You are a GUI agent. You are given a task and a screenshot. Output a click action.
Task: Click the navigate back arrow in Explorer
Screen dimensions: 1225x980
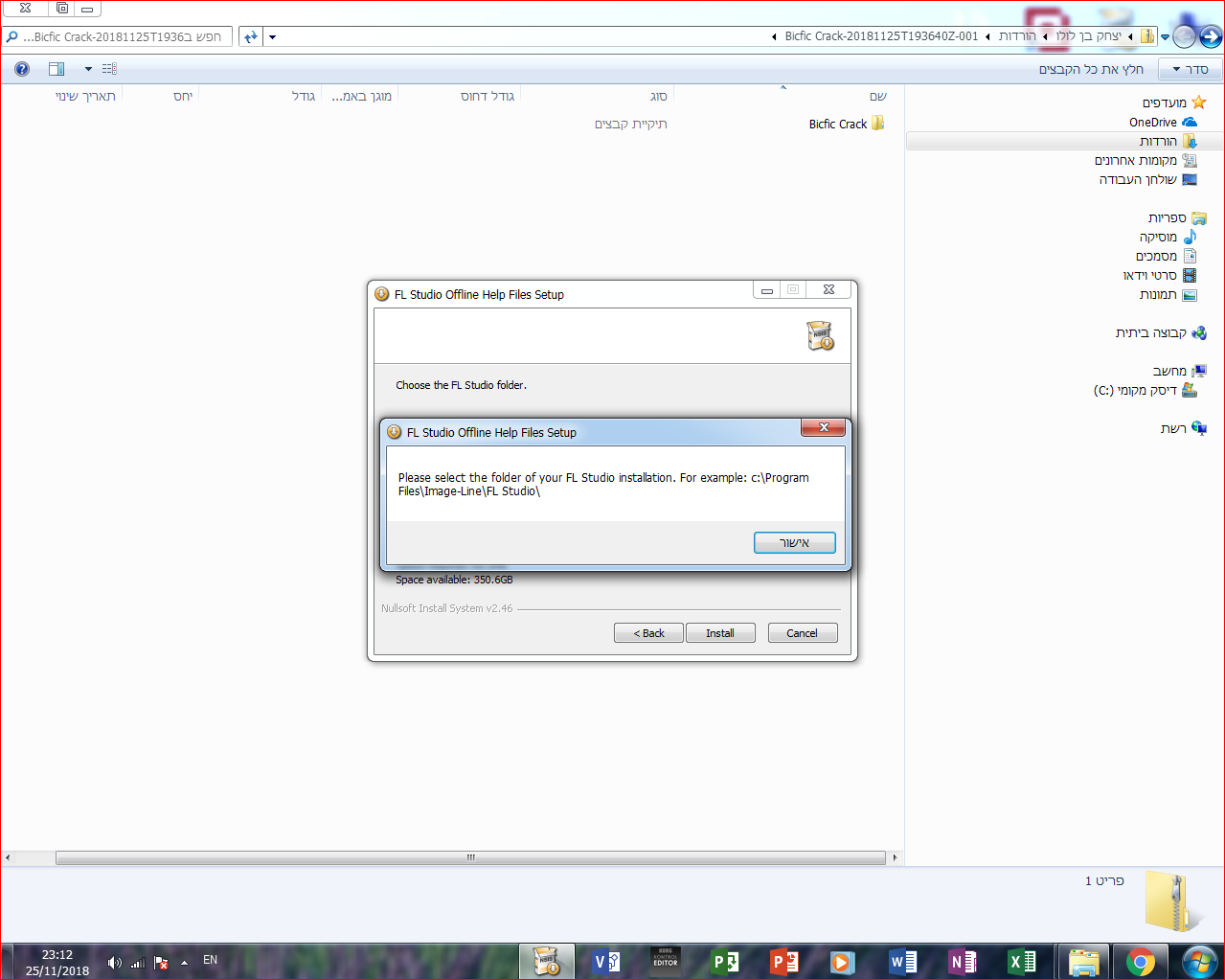1211,36
